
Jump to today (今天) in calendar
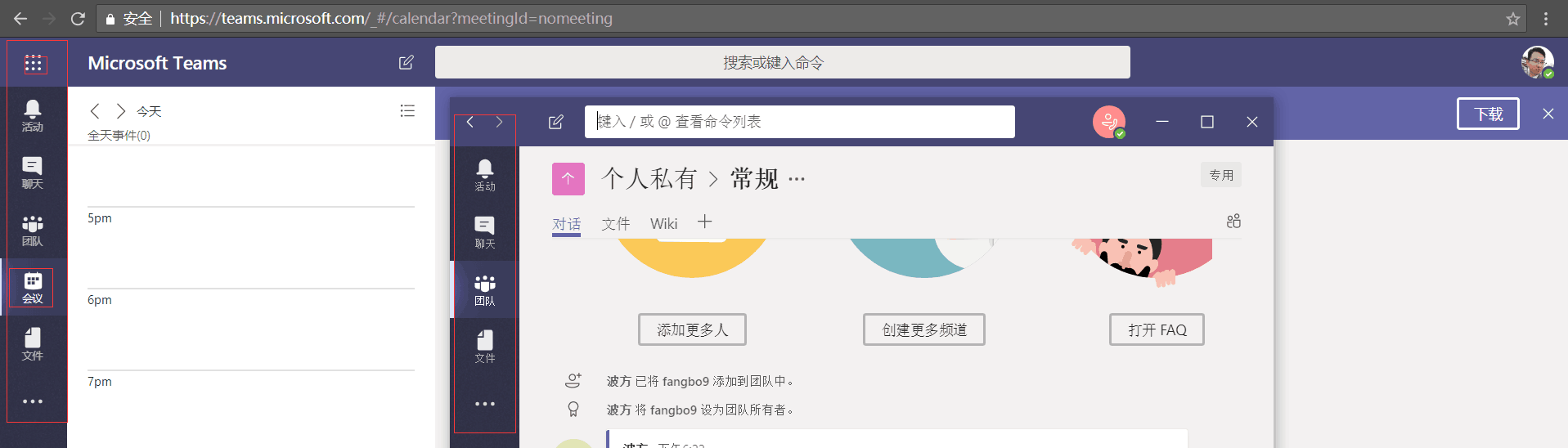click(149, 111)
